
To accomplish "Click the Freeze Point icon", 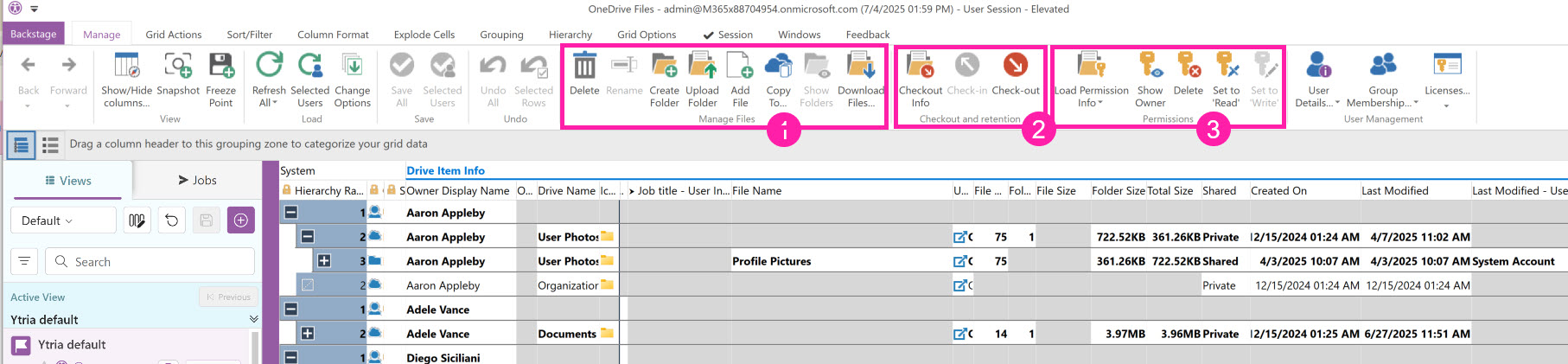I will click(x=220, y=67).
